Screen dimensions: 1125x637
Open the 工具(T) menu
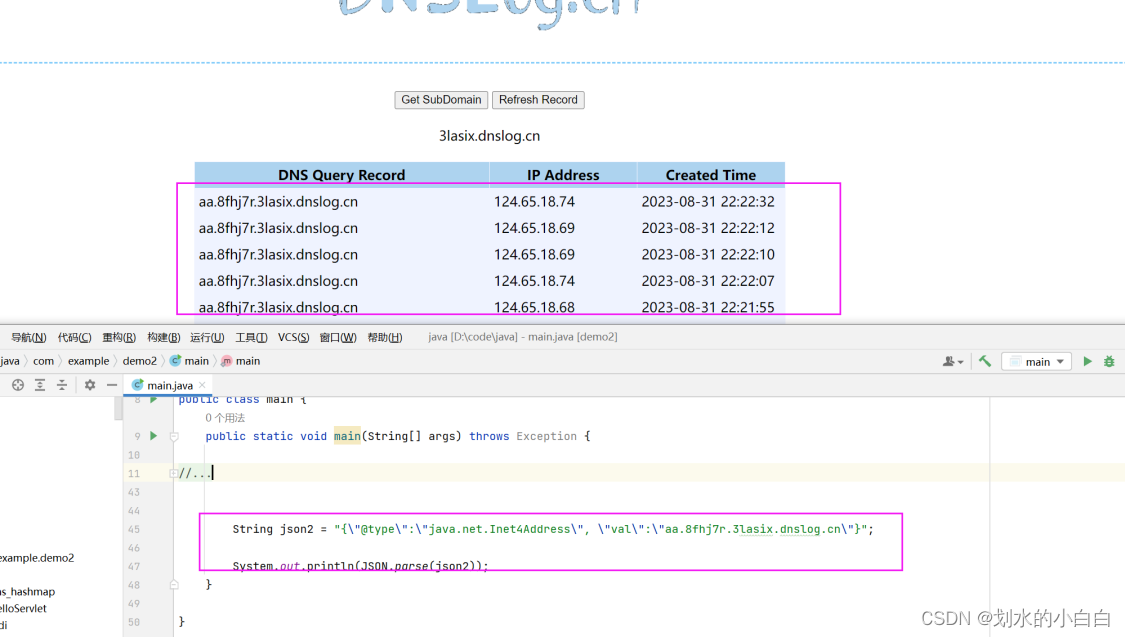tap(251, 337)
